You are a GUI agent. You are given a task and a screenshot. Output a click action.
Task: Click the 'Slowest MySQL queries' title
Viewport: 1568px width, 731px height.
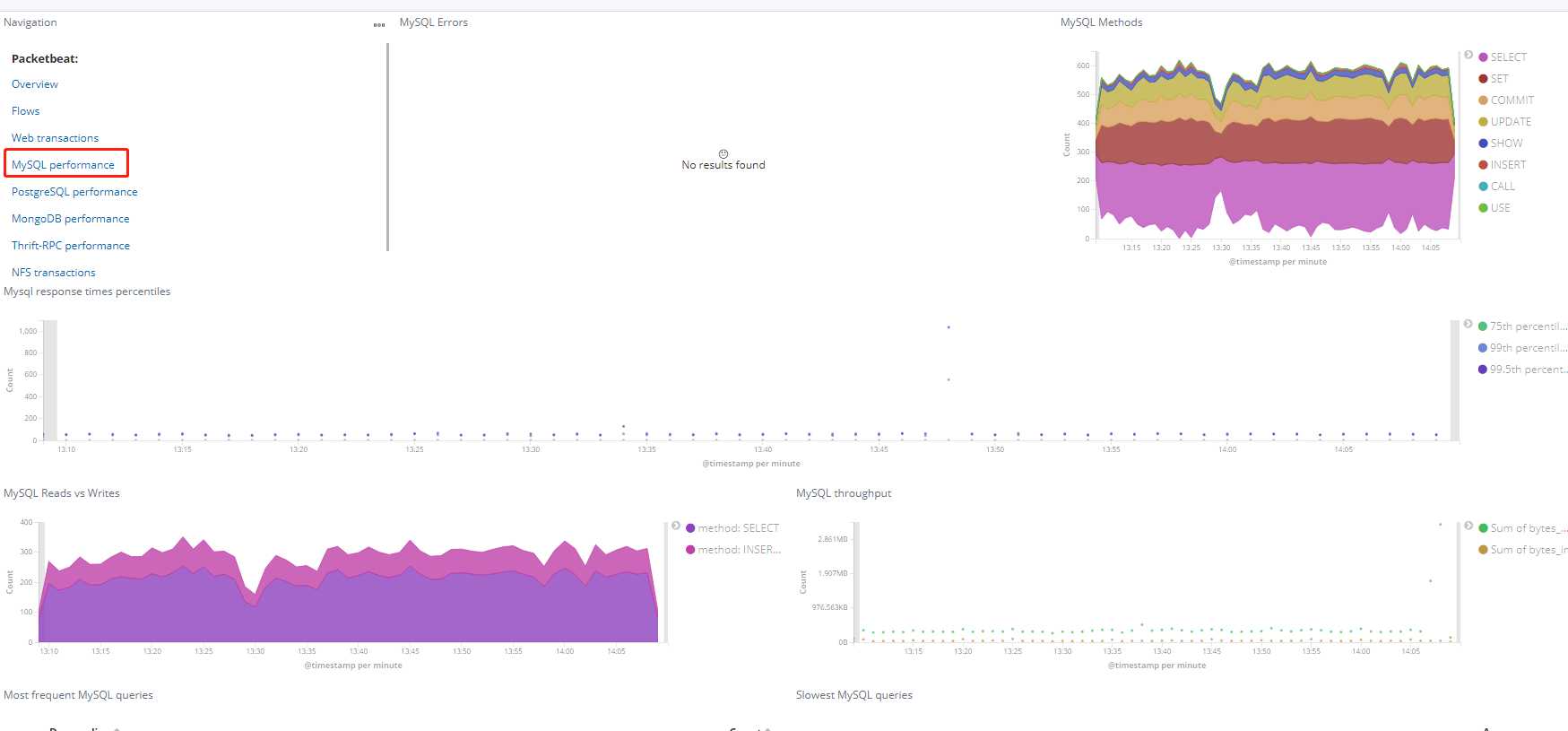click(854, 695)
